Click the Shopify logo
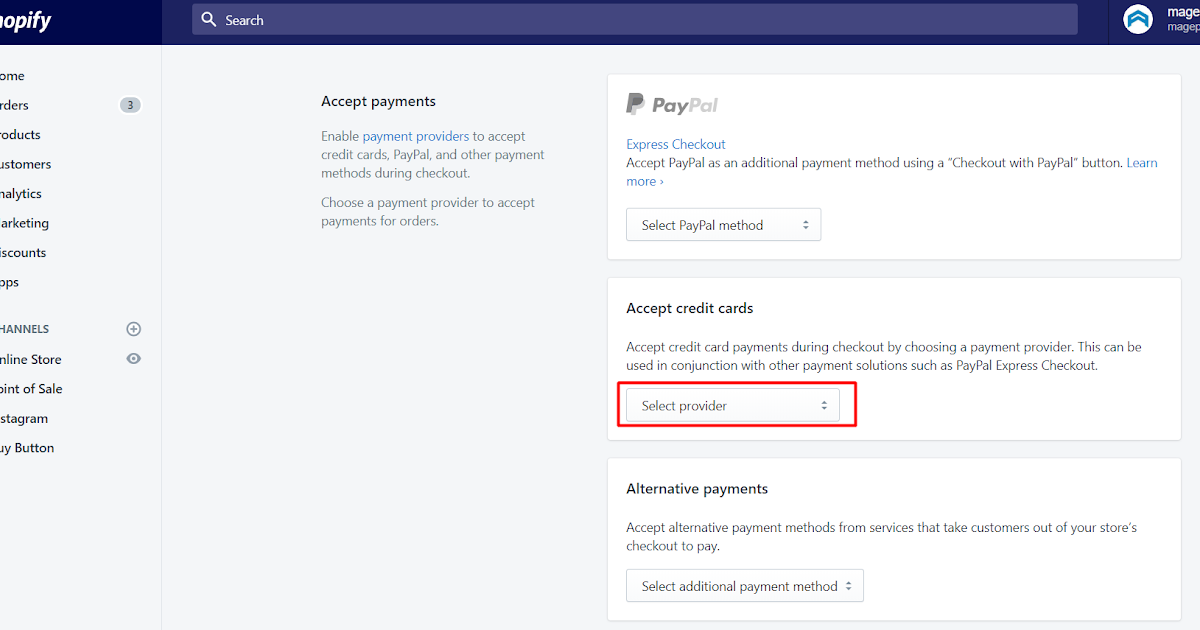This screenshot has width=1200, height=630. [x=25, y=21]
